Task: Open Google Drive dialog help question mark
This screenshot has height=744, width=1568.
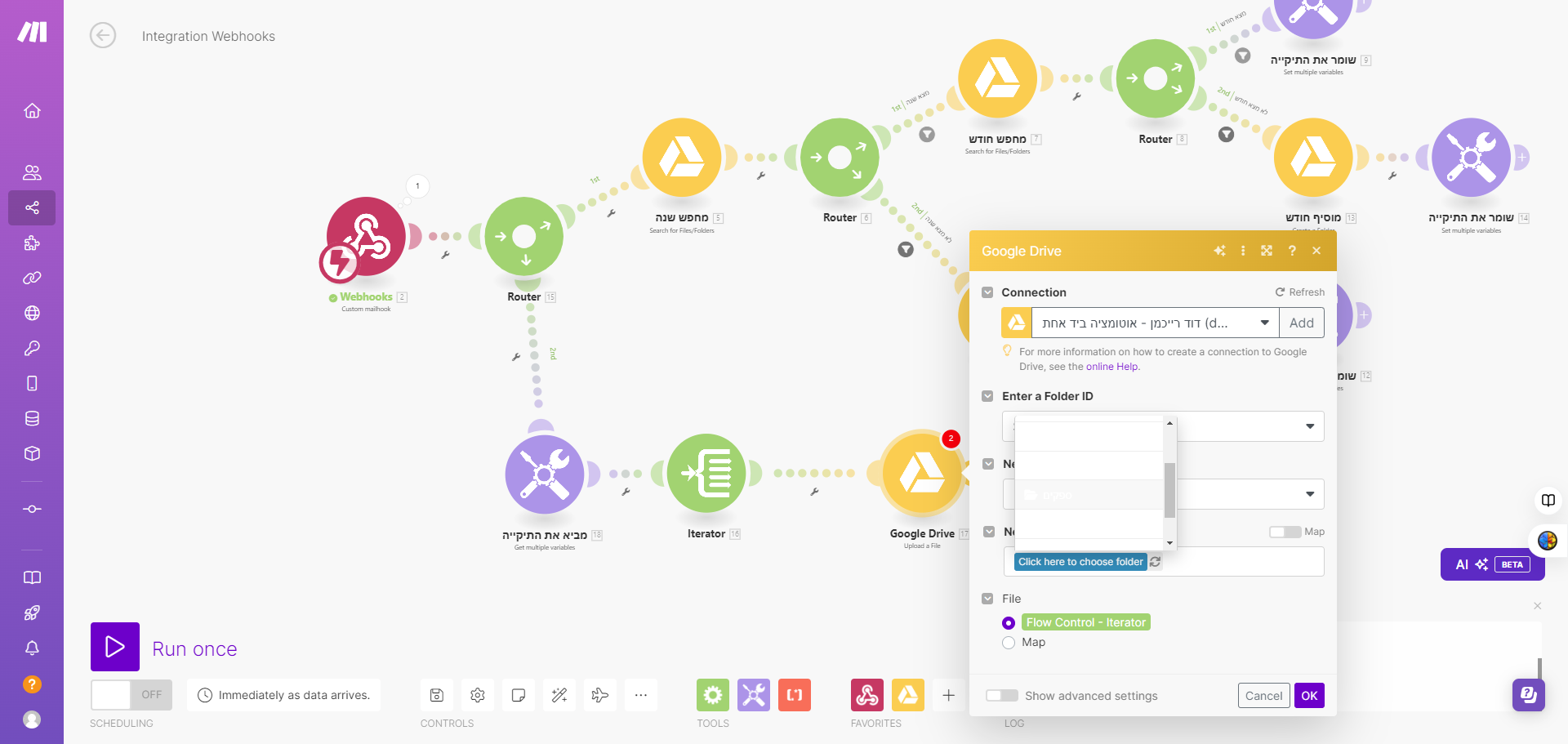Action: click(x=1292, y=251)
